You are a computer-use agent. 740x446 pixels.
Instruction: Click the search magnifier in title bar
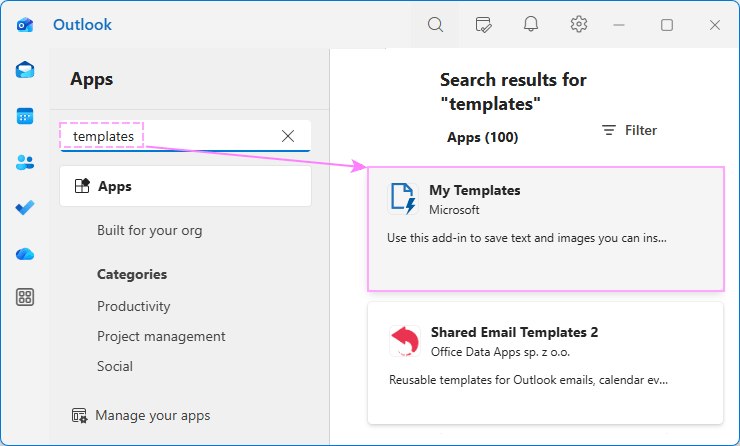click(435, 25)
